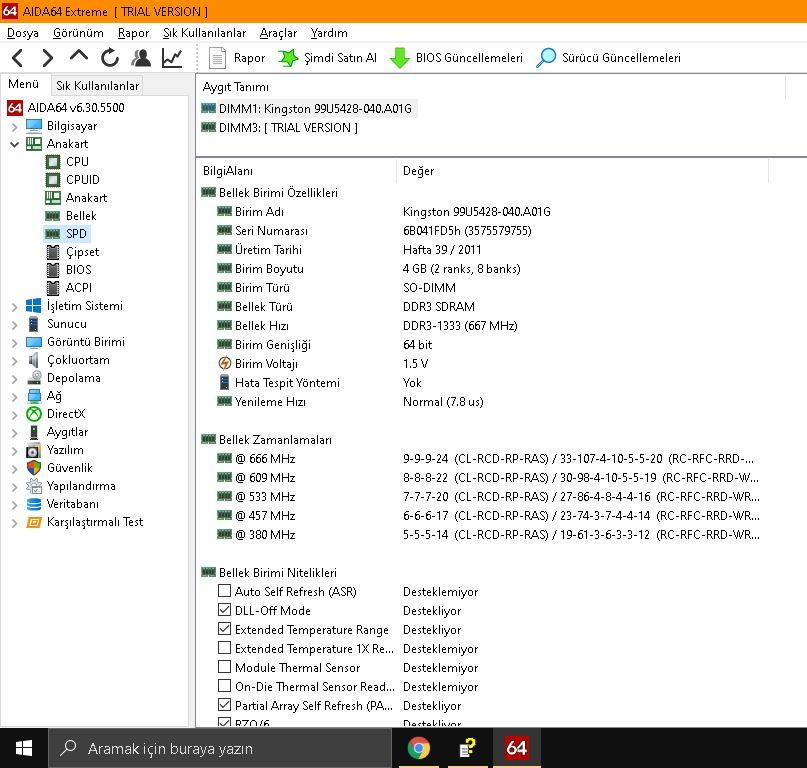Select the @ 666 MHz timing row
The image size is (807, 768).
point(484,459)
